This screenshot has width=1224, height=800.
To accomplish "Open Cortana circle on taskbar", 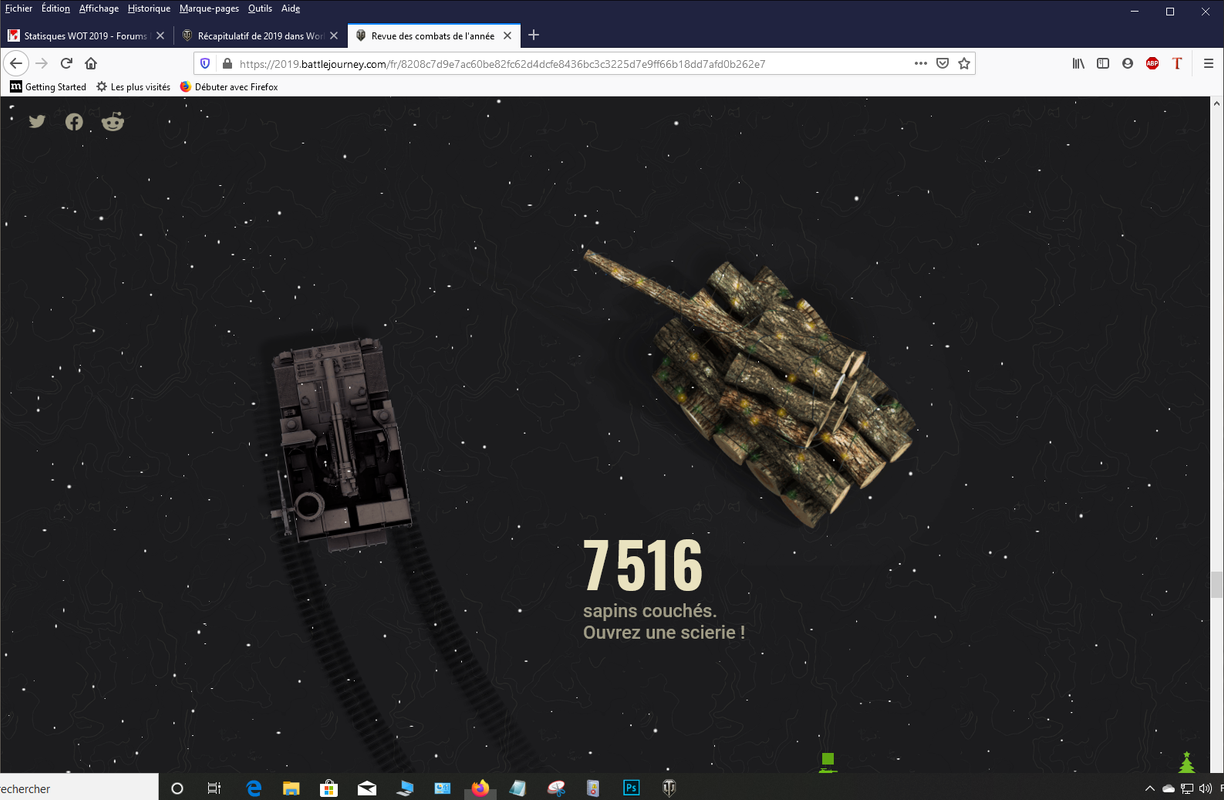I will pos(178,788).
